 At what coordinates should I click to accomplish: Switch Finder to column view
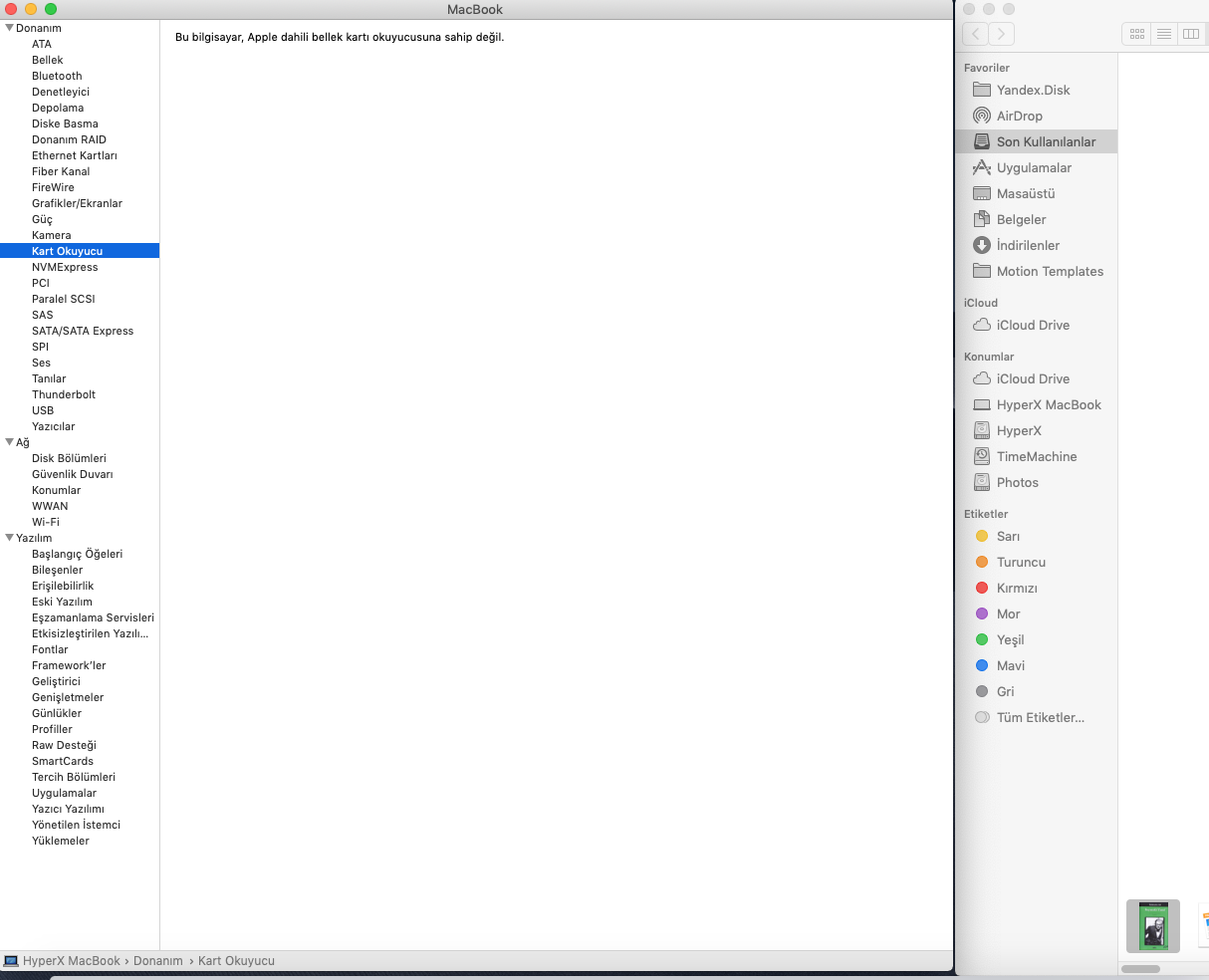click(1190, 34)
